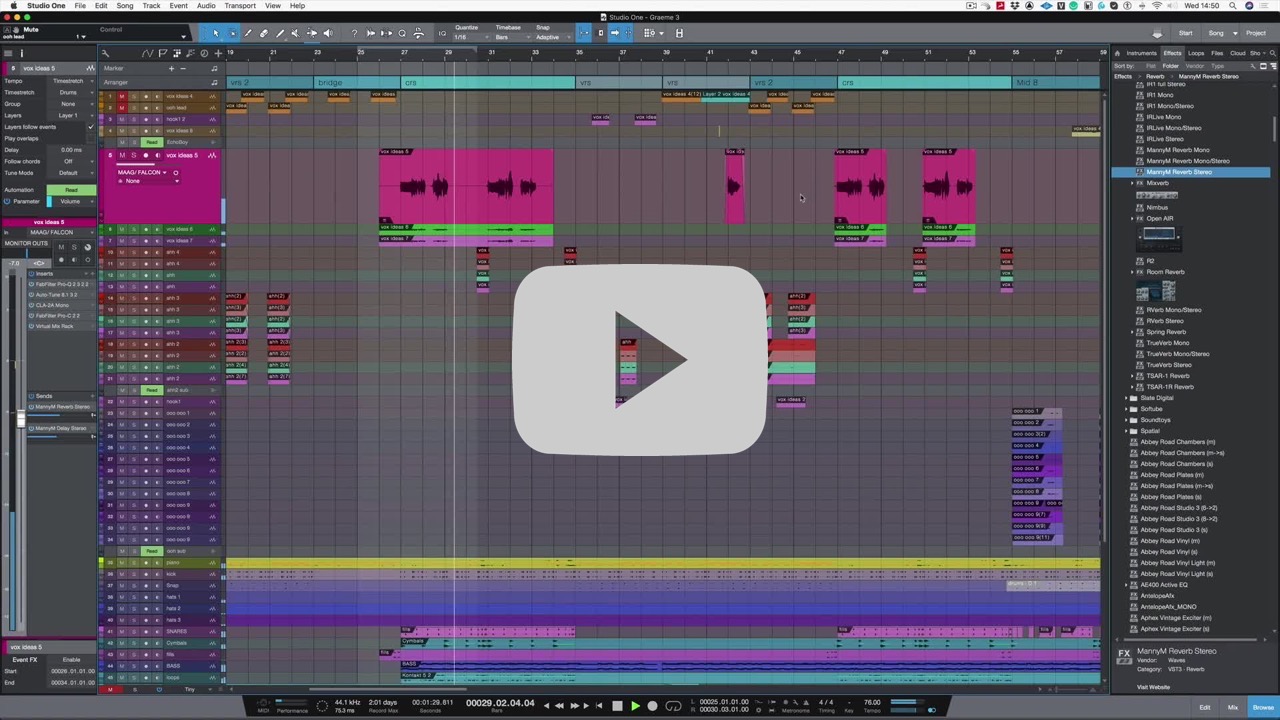Screen dimensions: 1280x720
Task: Sort browser by Vendor
Action: tap(1195, 66)
